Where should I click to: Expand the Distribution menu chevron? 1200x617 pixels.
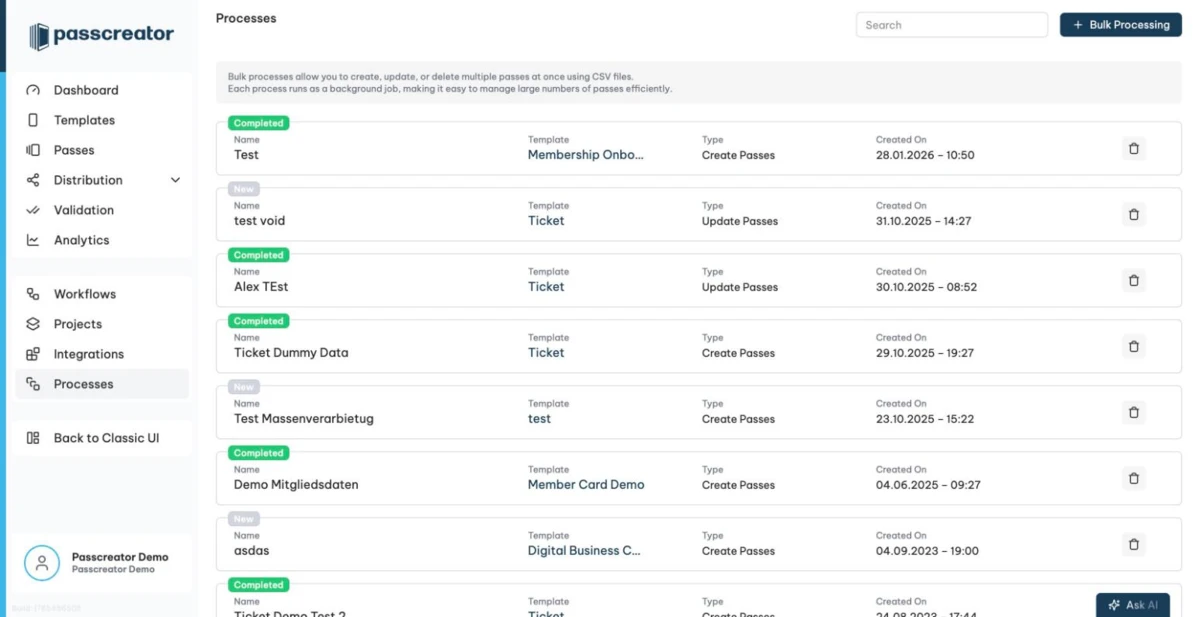click(x=175, y=180)
